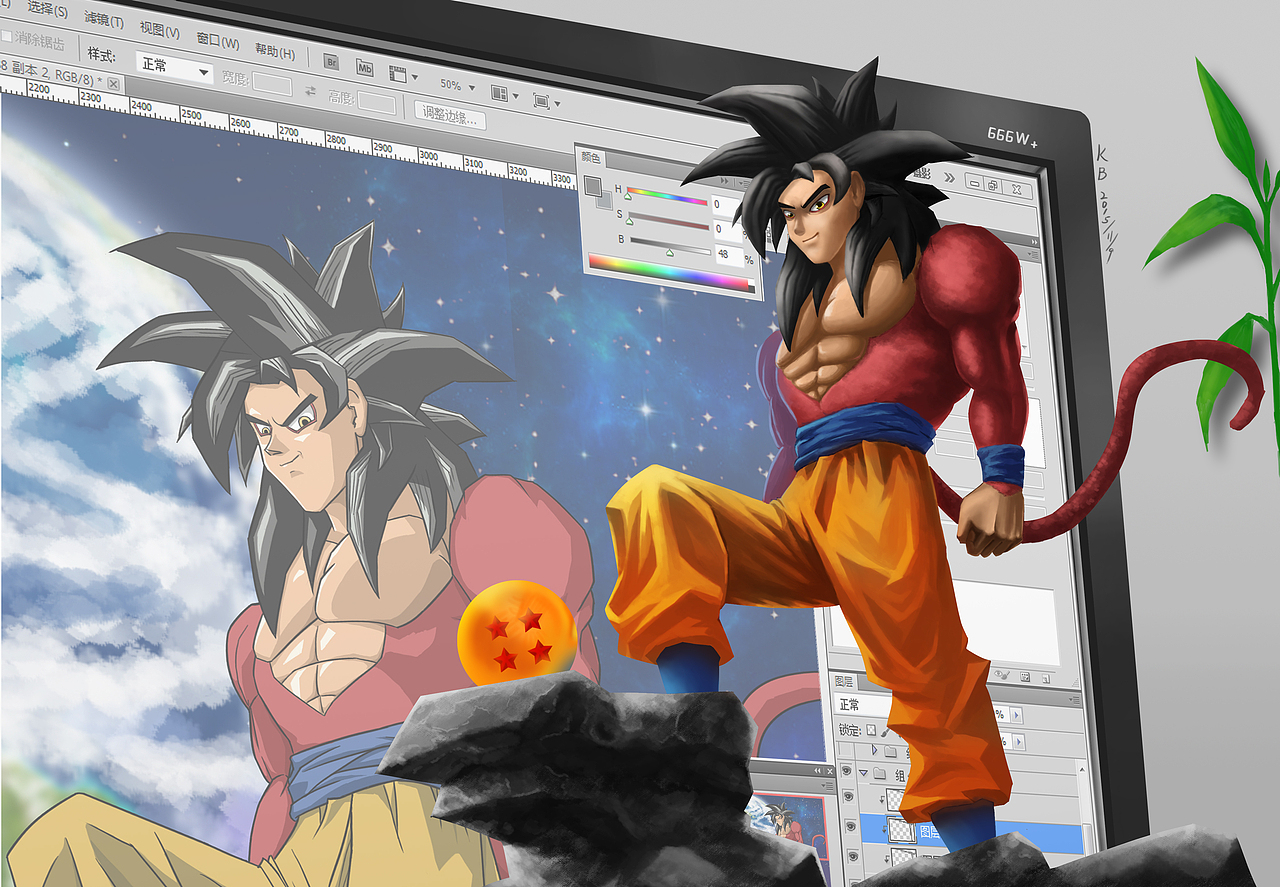Image resolution: width=1280 pixels, height=887 pixels.
Task: Click the 调整边缘... button
Action: click(x=451, y=117)
